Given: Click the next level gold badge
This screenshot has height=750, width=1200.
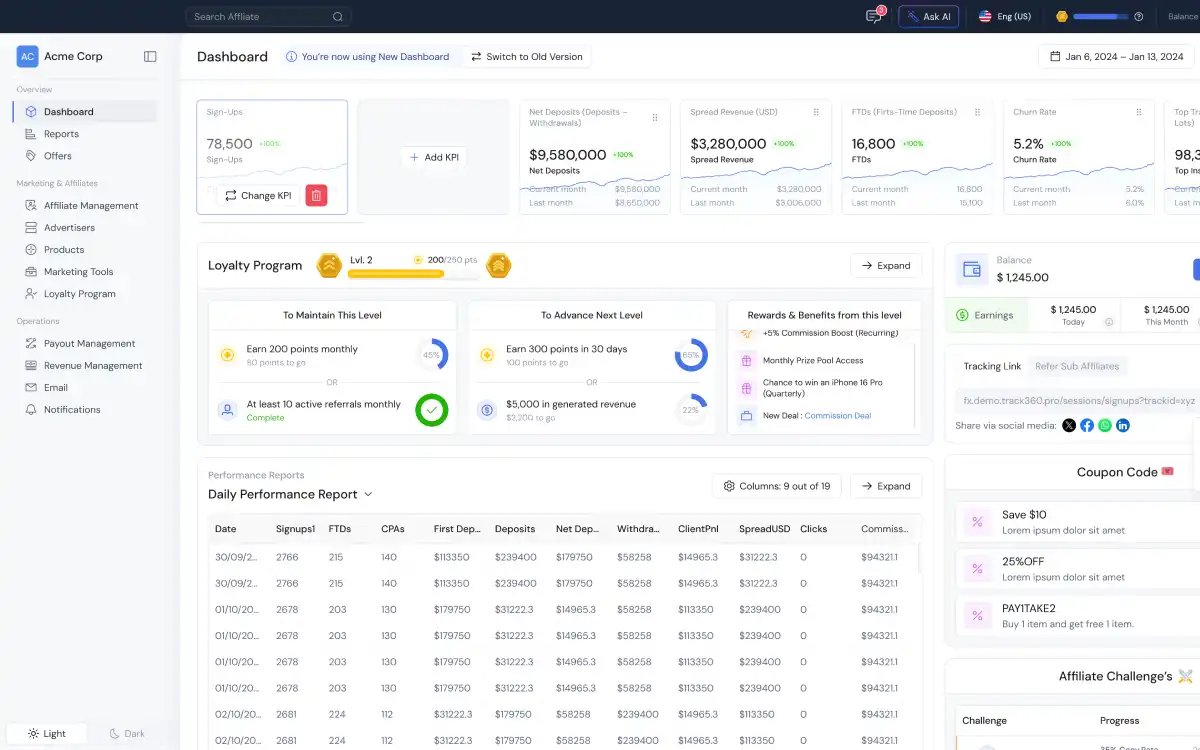Looking at the screenshot, I should tap(499, 265).
